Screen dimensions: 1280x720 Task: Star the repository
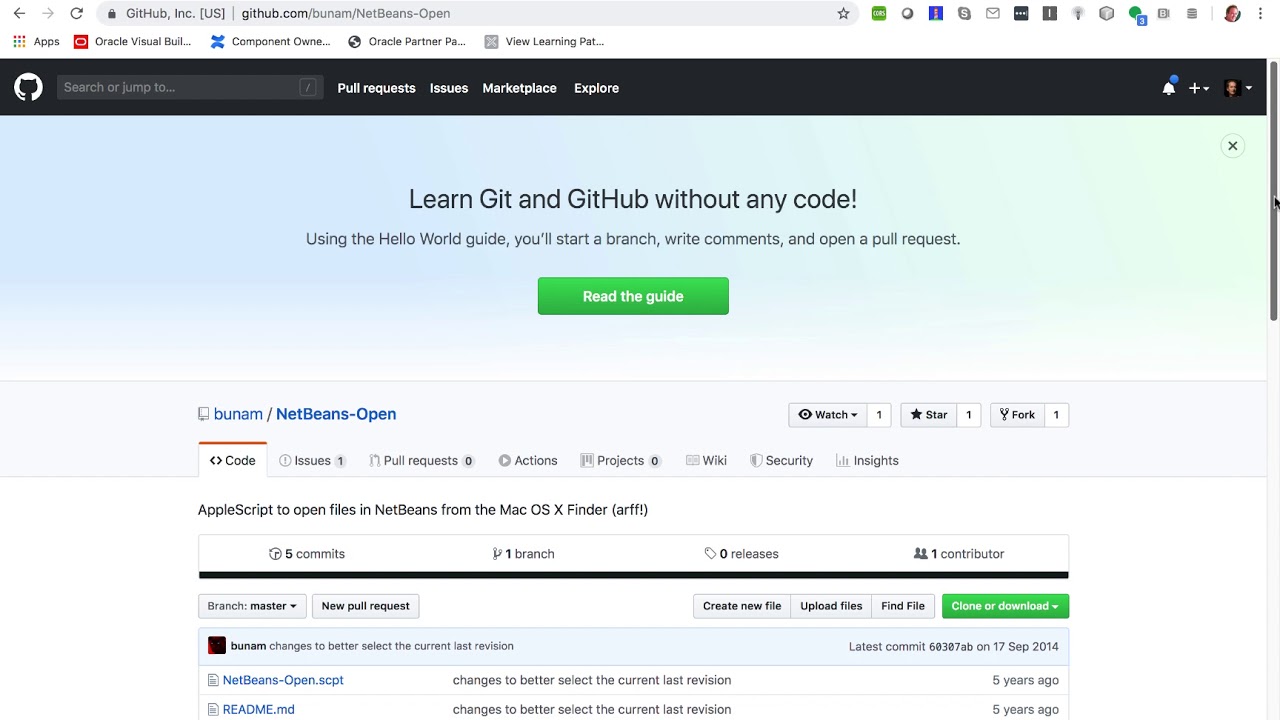click(x=929, y=415)
